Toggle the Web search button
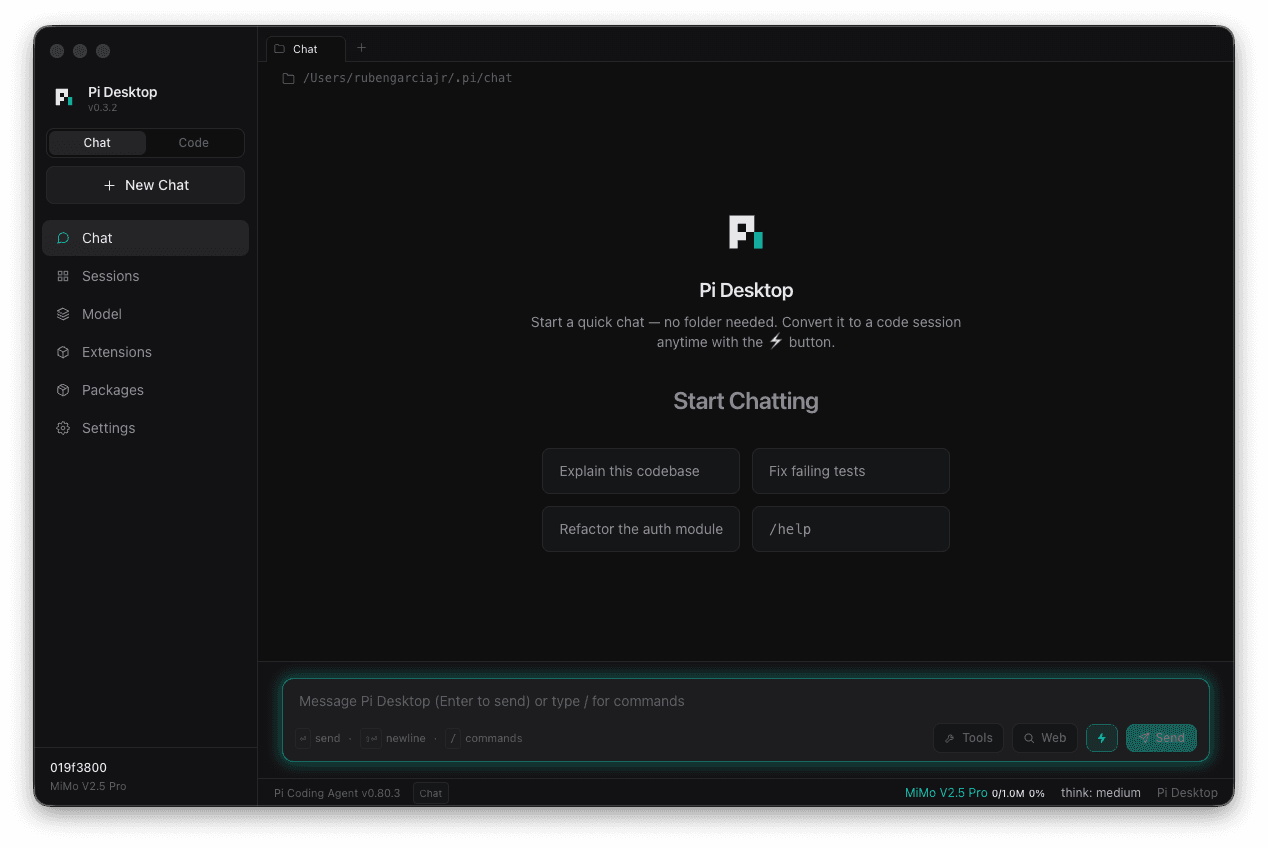This screenshot has width=1268, height=848. pos(1045,738)
